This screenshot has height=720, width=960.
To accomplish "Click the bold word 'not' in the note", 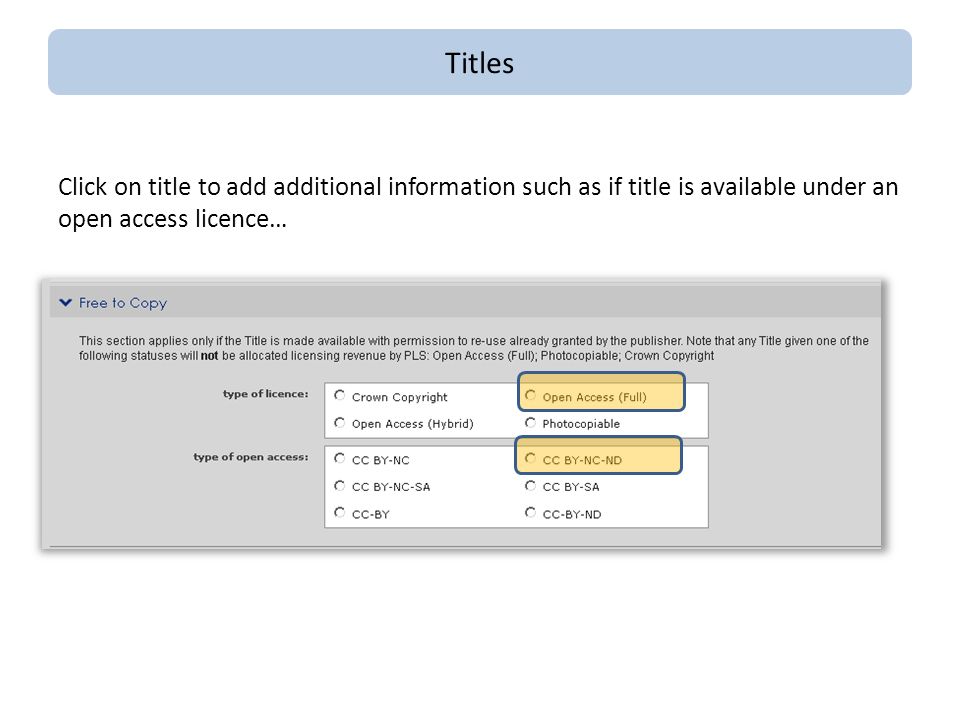I will [209, 356].
